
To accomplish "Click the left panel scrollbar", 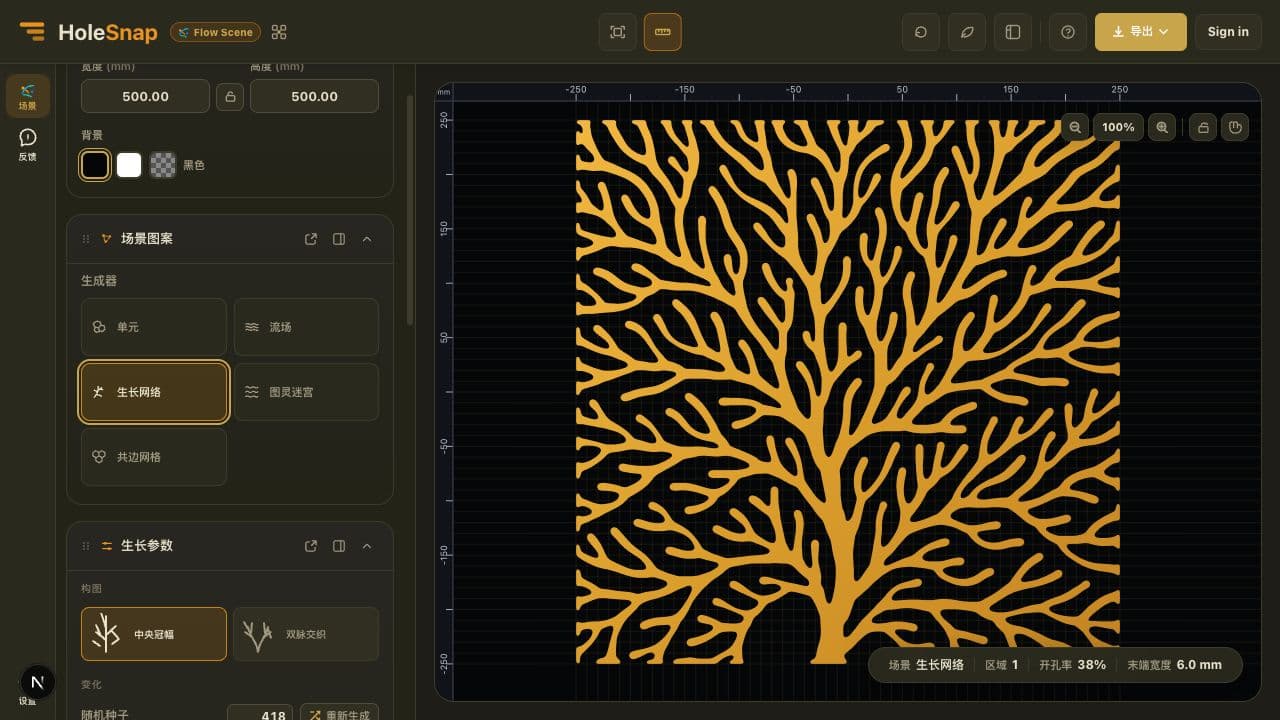I will [x=410, y=210].
